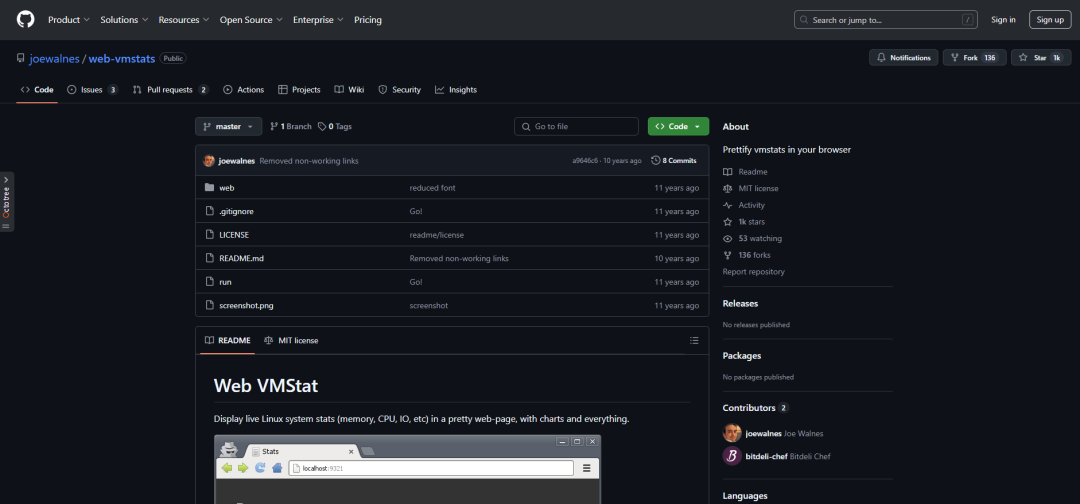The width and height of the screenshot is (1080, 504).
Task: Open the master branch selector dropdown
Action: (229, 127)
